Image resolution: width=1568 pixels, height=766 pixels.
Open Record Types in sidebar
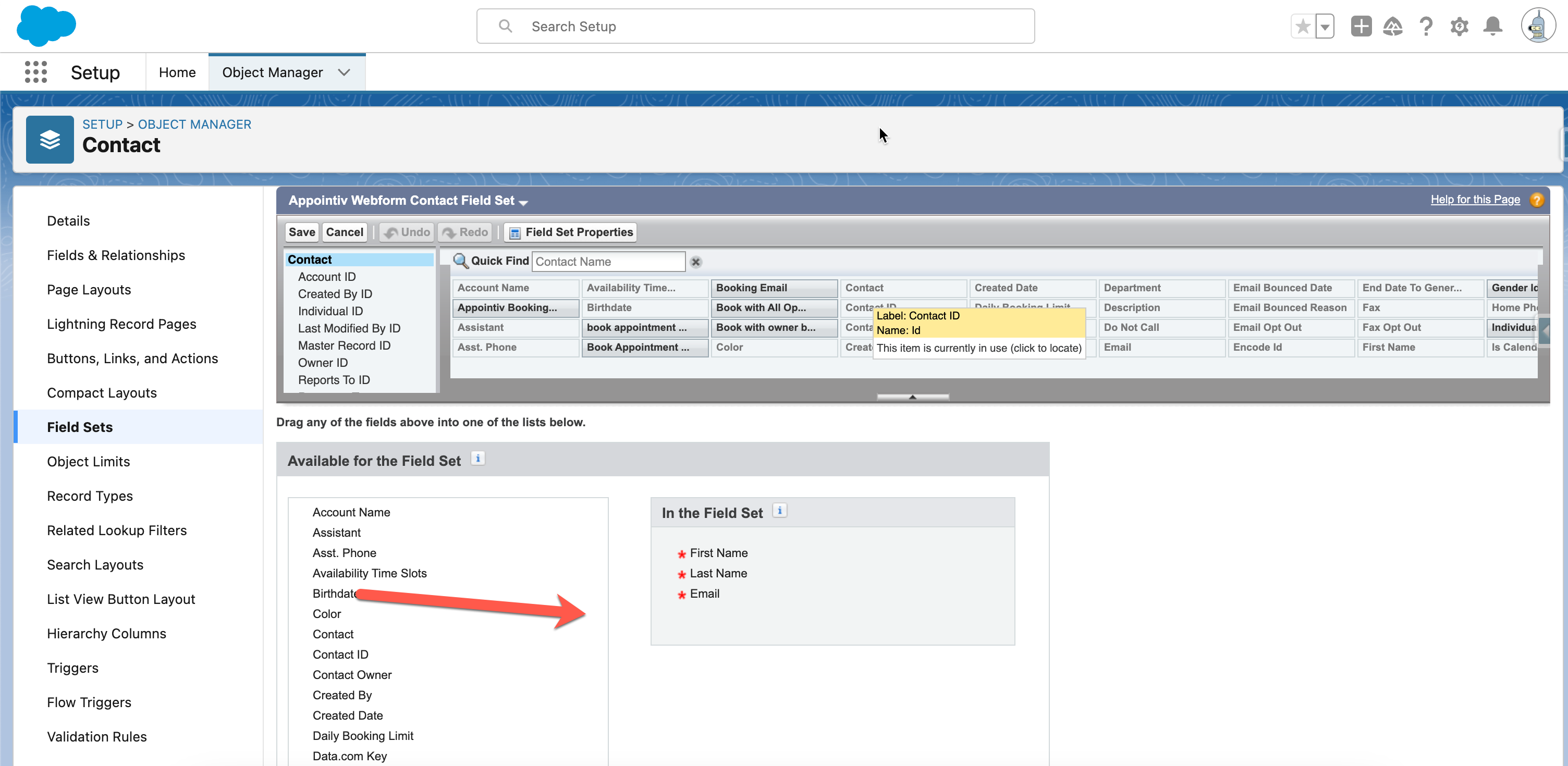(x=90, y=496)
